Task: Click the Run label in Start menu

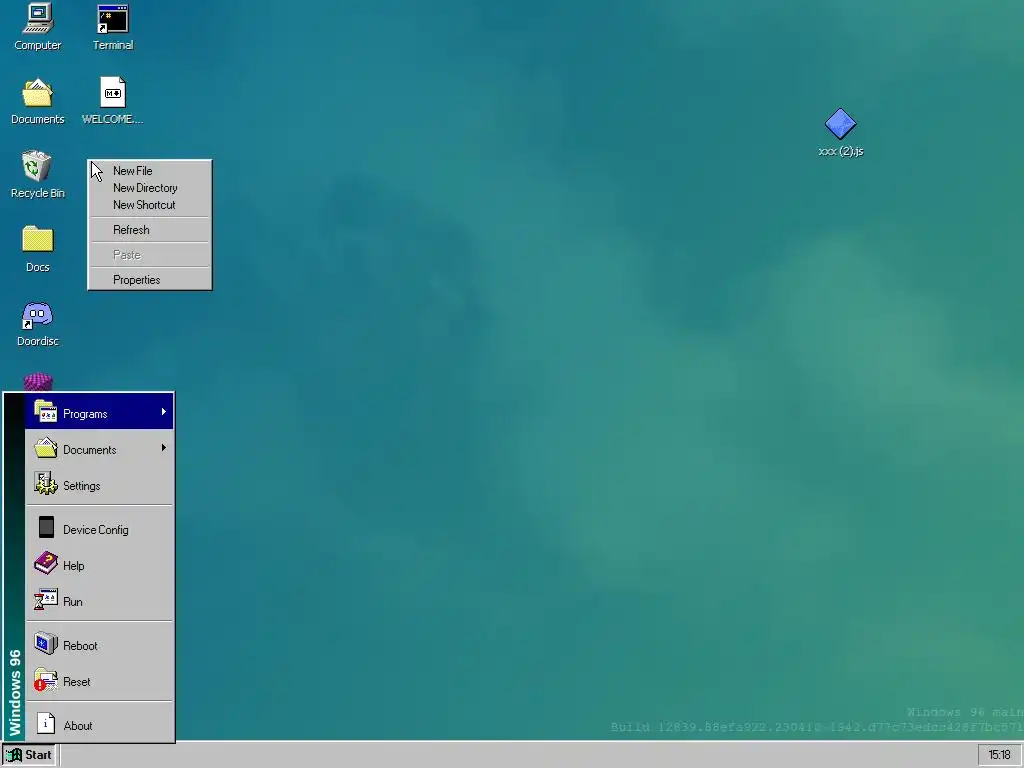Action: coord(72,601)
